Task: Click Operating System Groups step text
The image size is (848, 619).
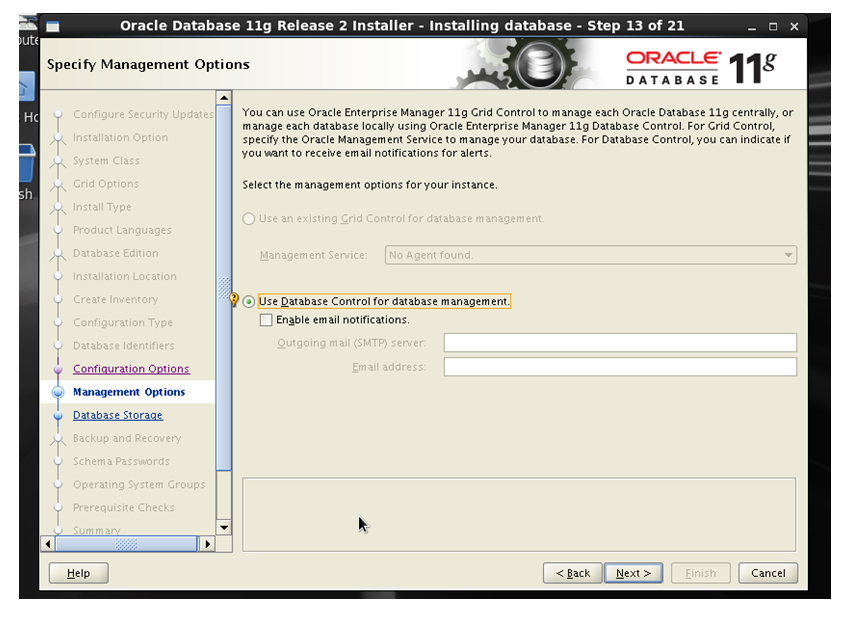Action: coord(139,485)
